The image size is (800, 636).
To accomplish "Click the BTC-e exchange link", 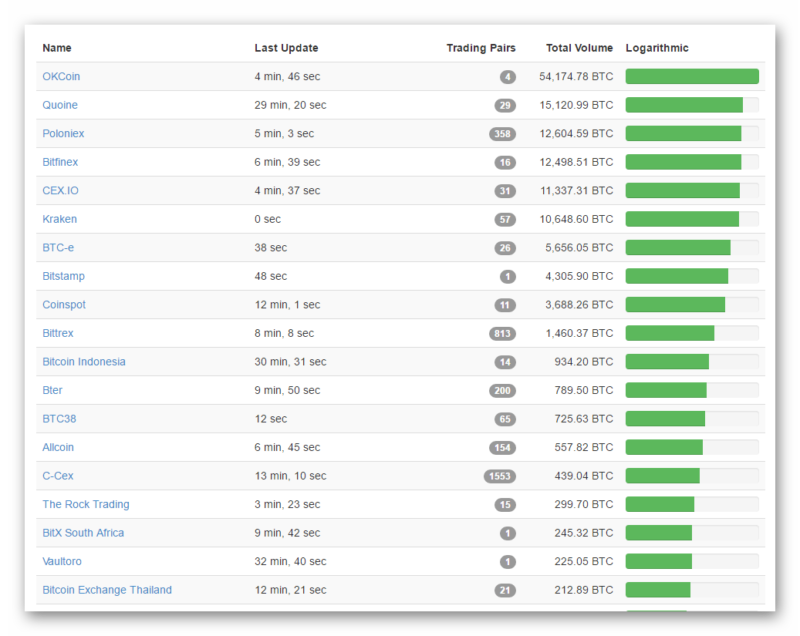I will coord(58,248).
